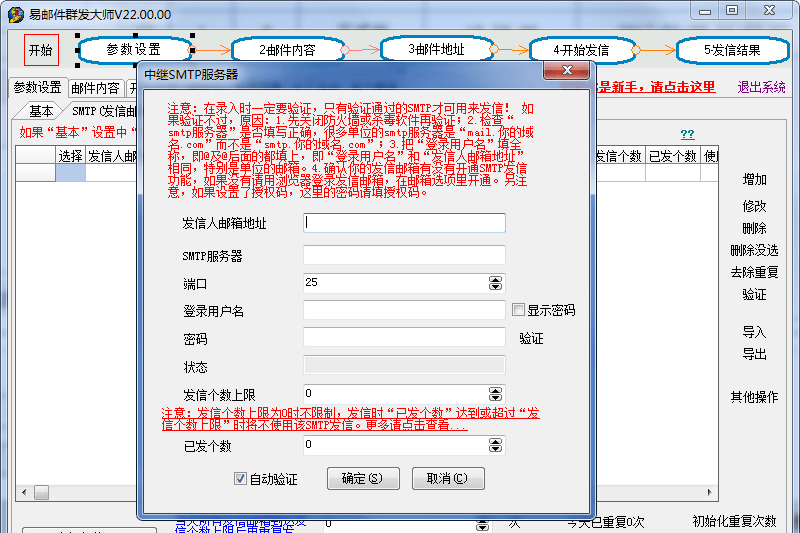Go to the 4开始发信 workflow step

(x=582, y=50)
